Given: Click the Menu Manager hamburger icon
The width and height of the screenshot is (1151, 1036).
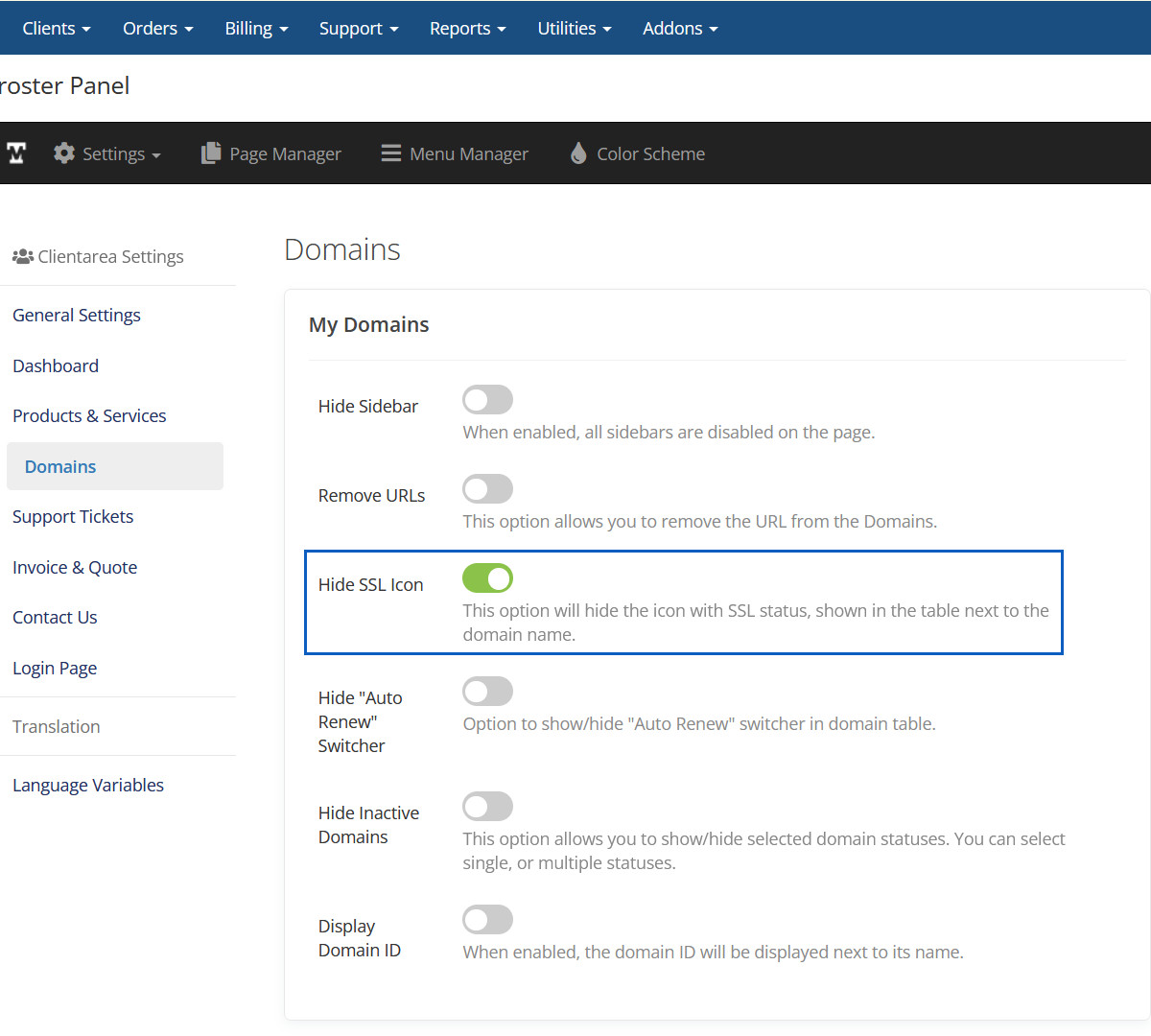Looking at the screenshot, I should [391, 153].
